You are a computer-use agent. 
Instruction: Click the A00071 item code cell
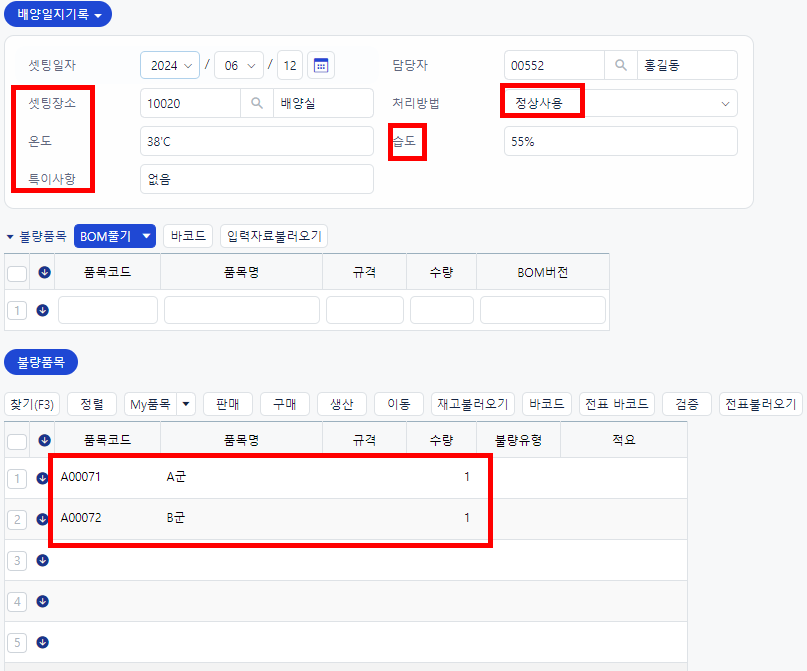point(108,477)
